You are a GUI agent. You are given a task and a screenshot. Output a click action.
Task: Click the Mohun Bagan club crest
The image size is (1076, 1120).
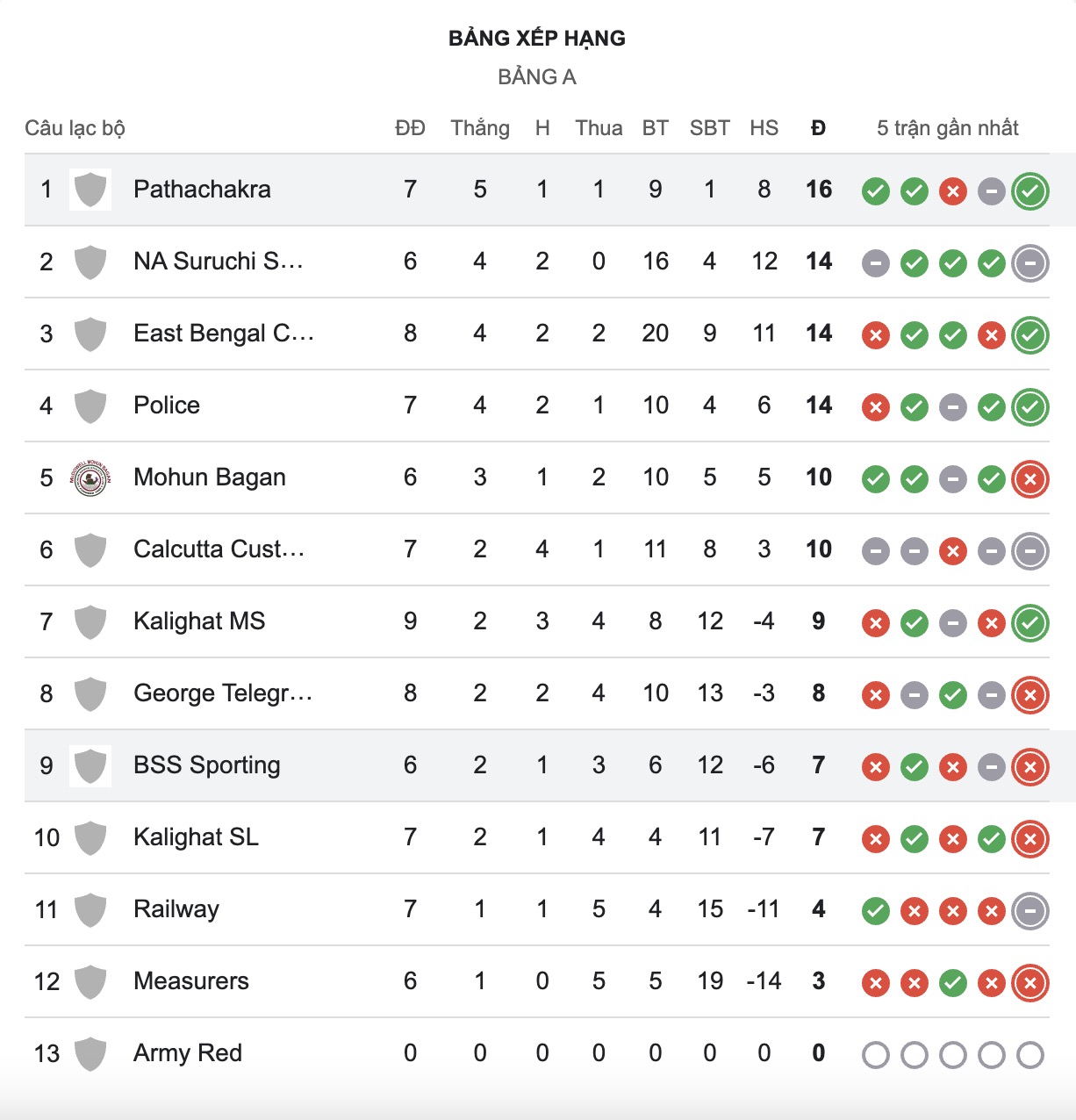[x=90, y=477]
